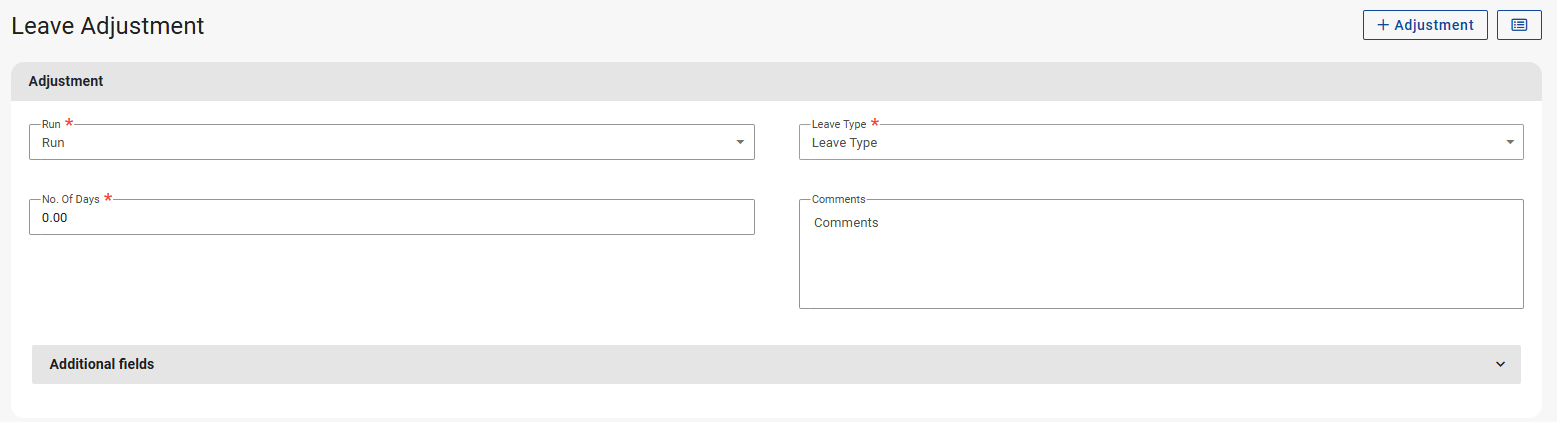1557x422 pixels.
Task: Click the Additional fields chevron icon
Action: (x=1500, y=364)
